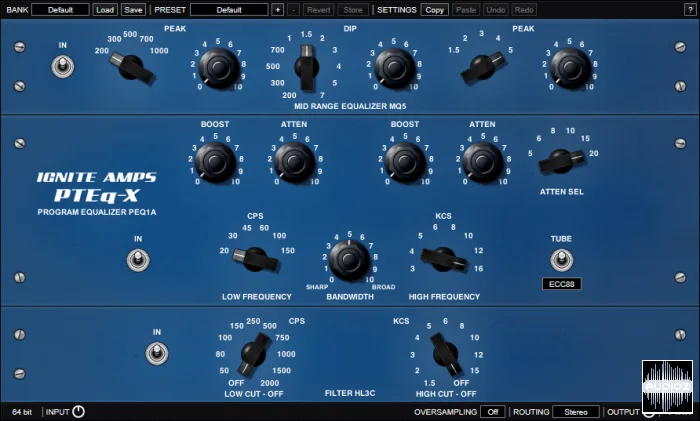The height and width of the screenshot is (421, 700).
Task: Click the high PEAK gain knob
Action: click(571, 68)
